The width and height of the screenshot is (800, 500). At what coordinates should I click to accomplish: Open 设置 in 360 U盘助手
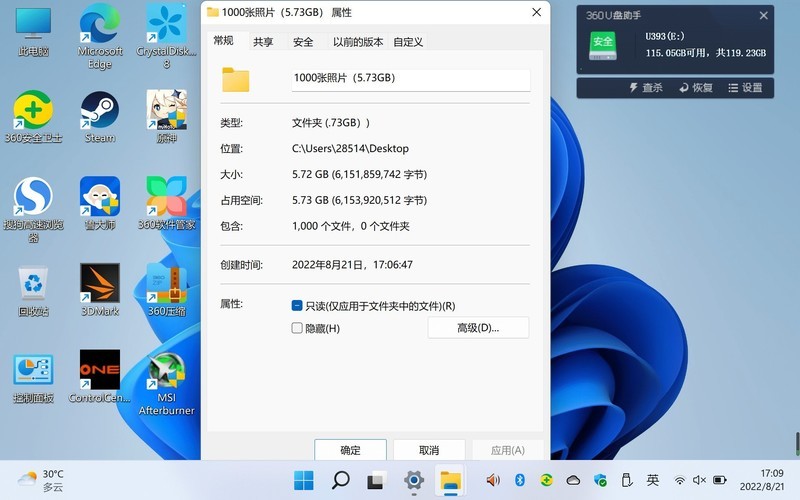(745, 88)
